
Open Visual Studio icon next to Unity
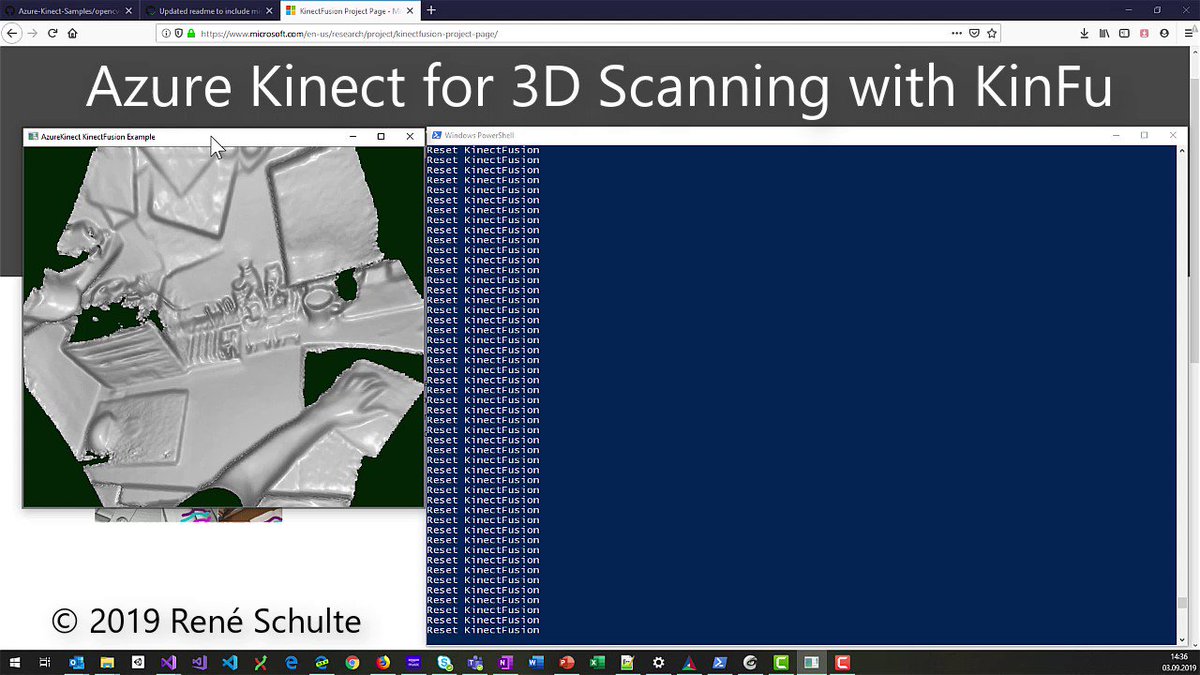pyautogui.click(x=168, y=662)
